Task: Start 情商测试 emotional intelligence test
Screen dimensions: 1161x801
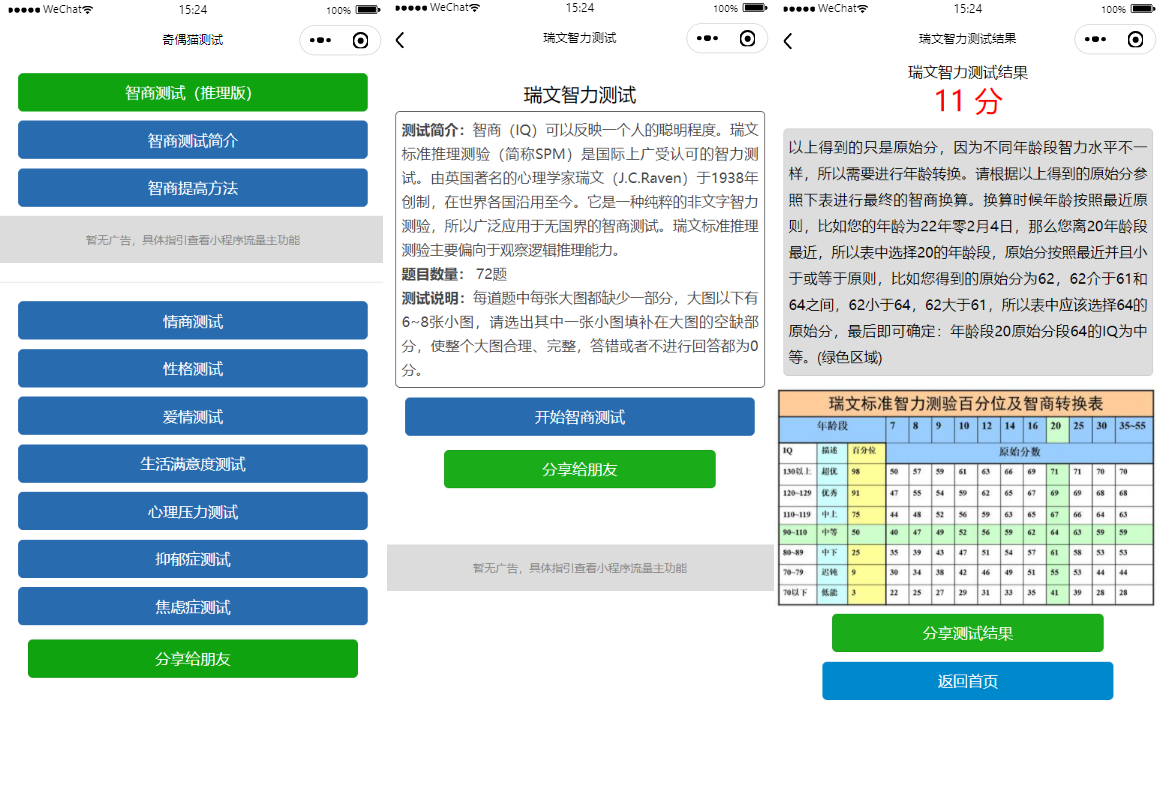Action: (x=192, y=321)
